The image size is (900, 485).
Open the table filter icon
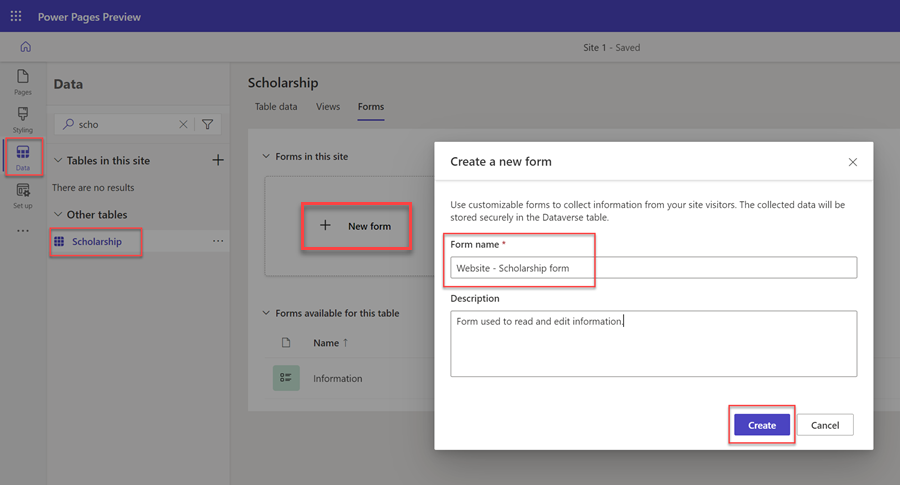point(208,125)
